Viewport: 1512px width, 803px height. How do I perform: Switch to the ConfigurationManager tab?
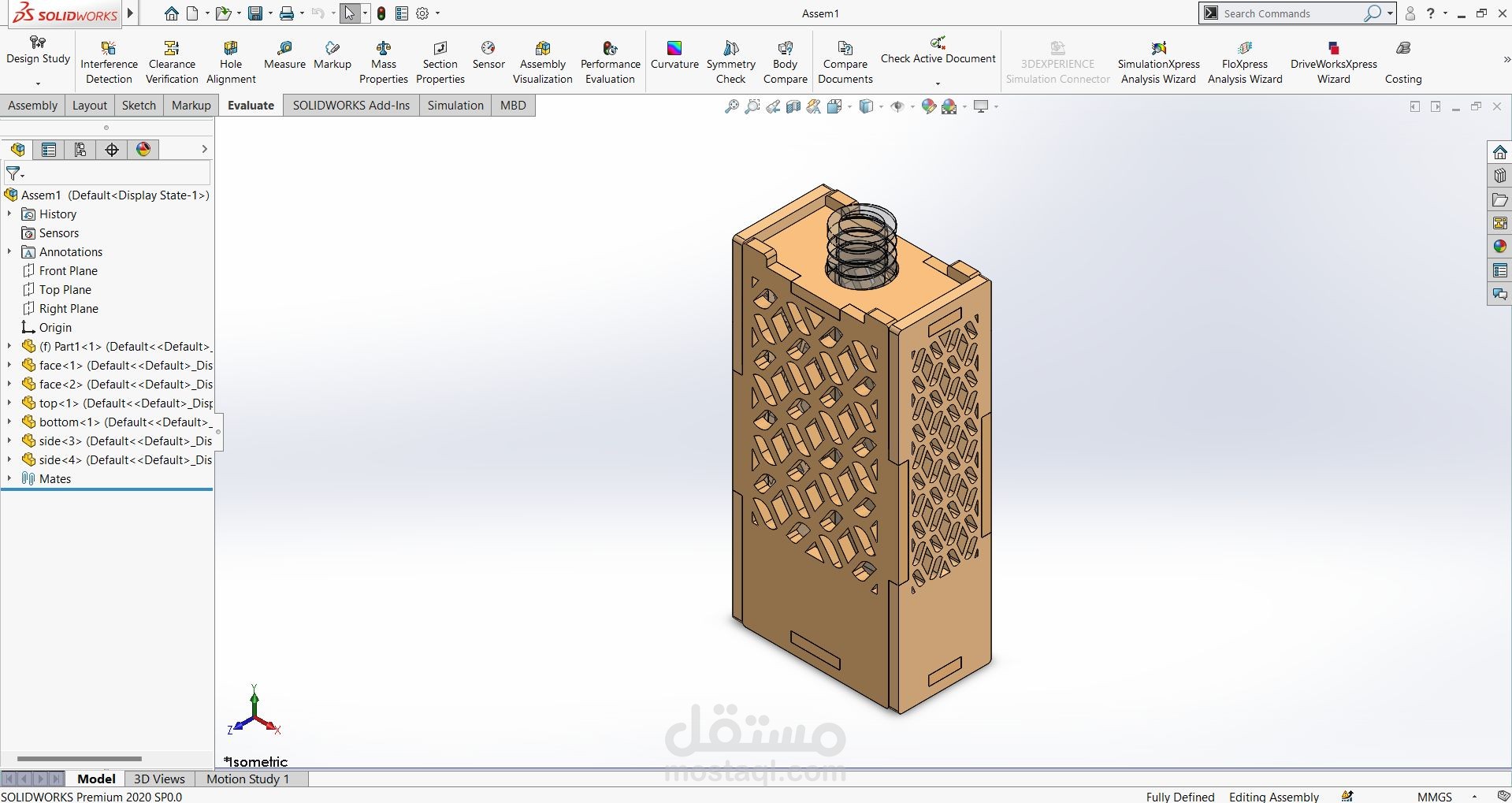pyautogui.click(x=80, y=149)
